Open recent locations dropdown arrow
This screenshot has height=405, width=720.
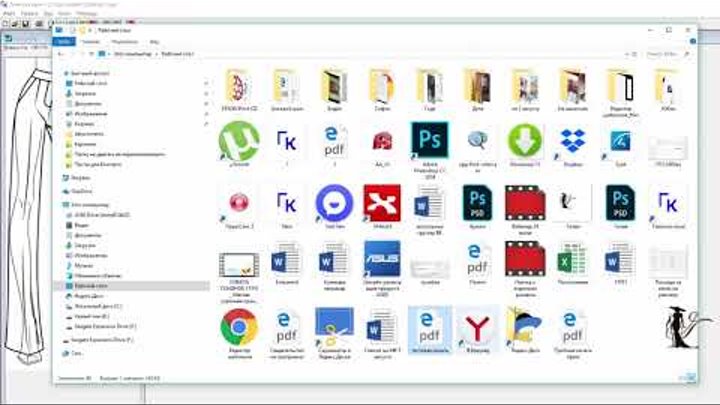pyautogui.click(x=82, y=54)
